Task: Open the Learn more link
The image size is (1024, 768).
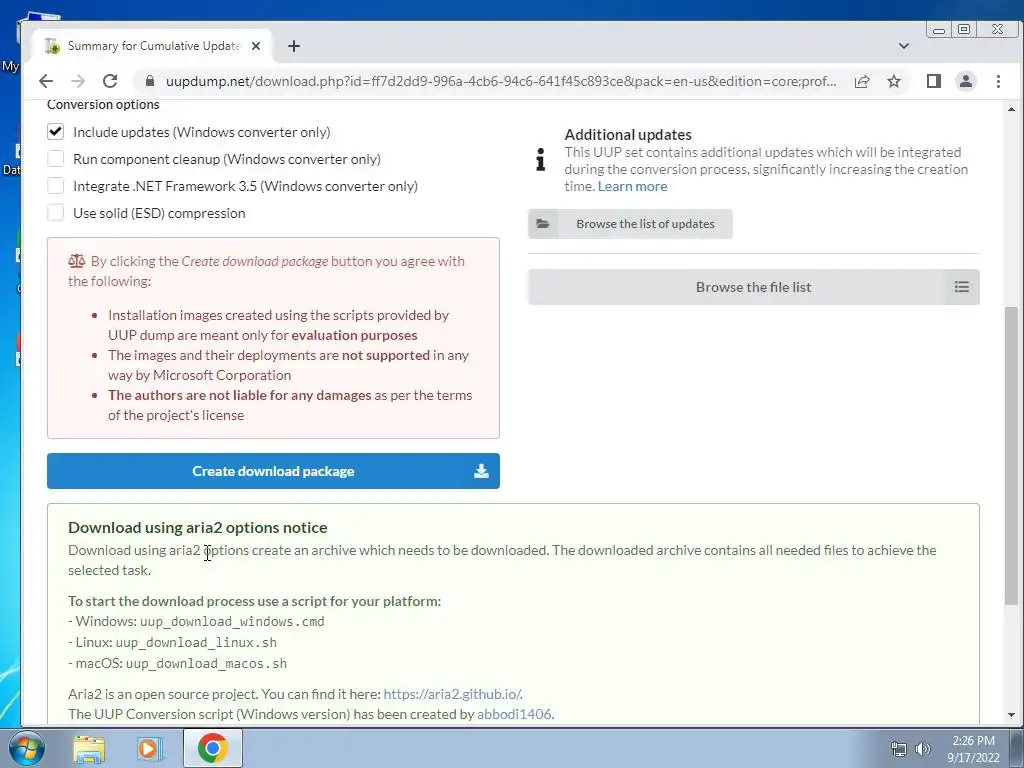Action: click(x=632, y=186)
